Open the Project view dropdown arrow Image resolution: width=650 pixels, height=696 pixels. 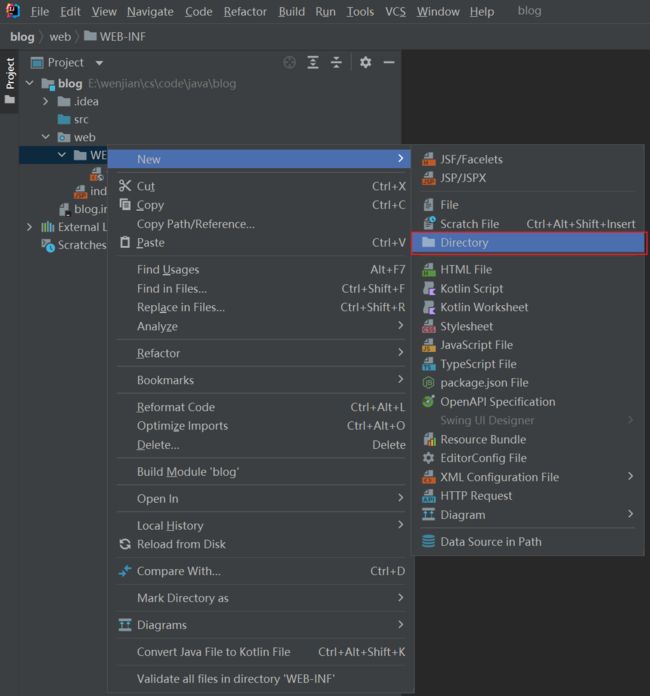coord(99,63)
